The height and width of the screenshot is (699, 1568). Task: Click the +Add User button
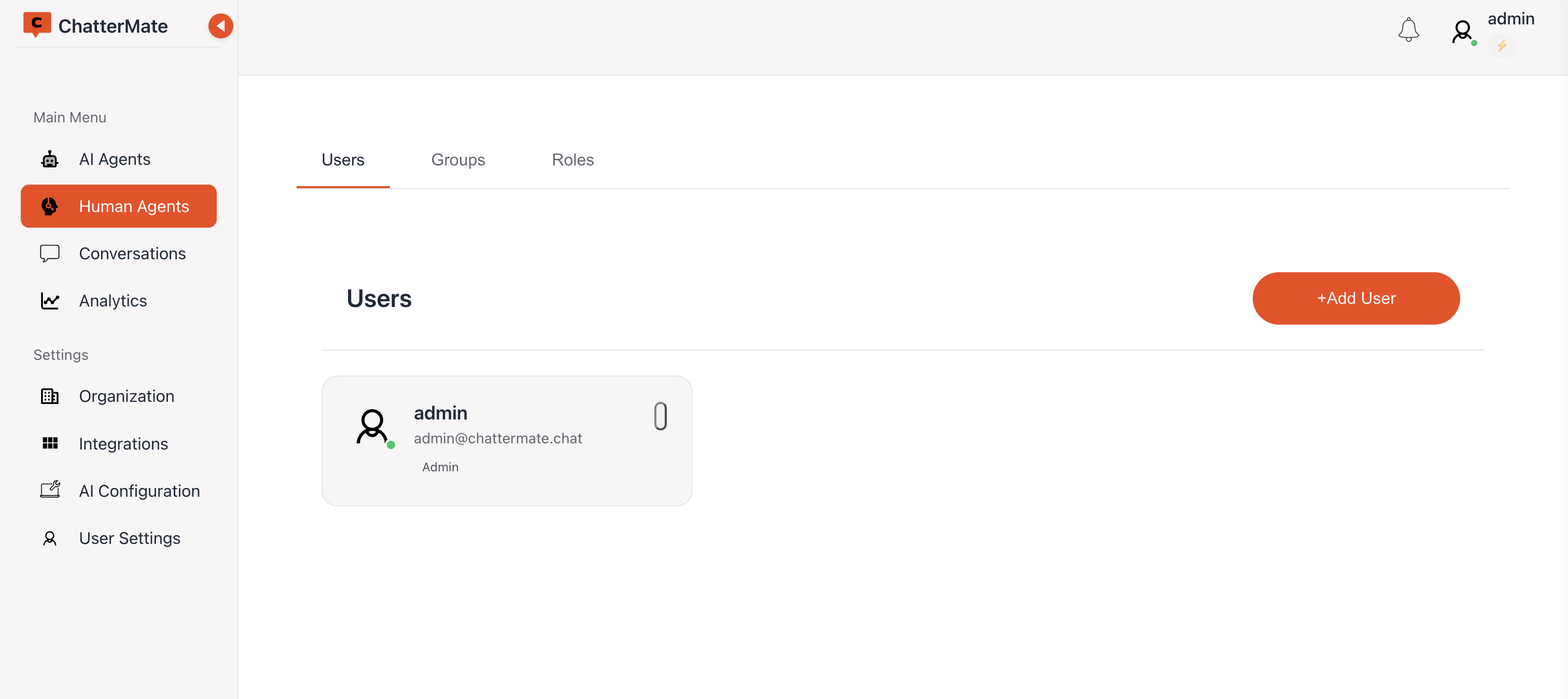(x=1355, y=298)
